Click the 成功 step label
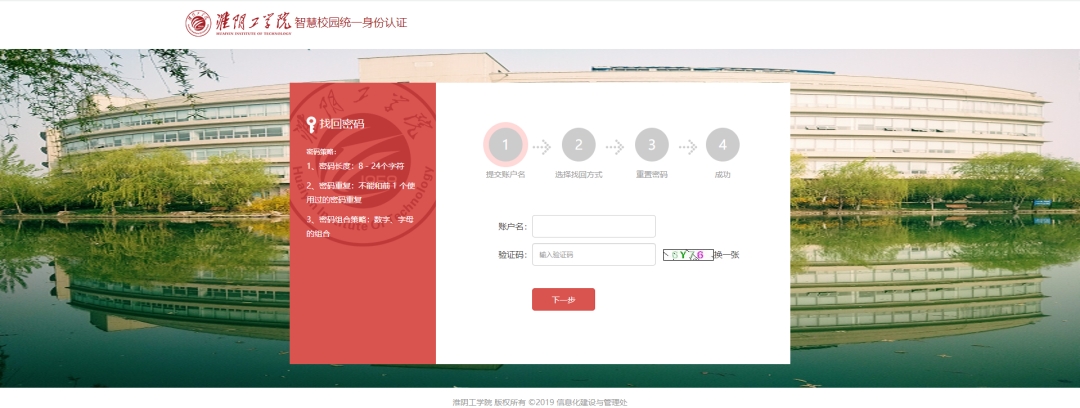1080x408 pixels. [x=723, y=175]
